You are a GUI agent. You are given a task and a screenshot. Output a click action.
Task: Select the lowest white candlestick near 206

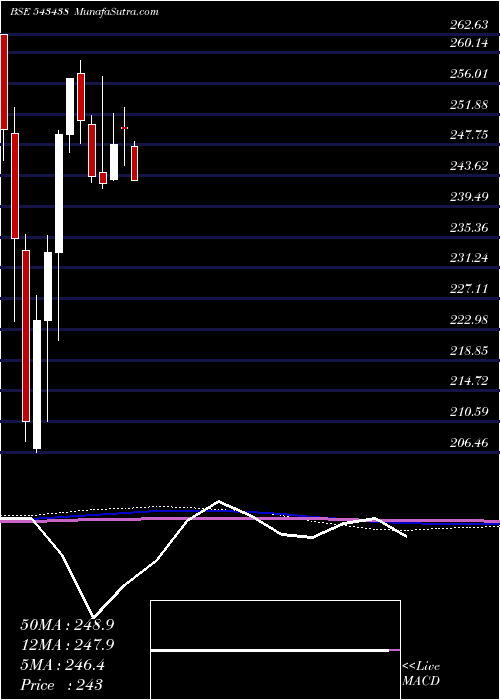(36, 384)
